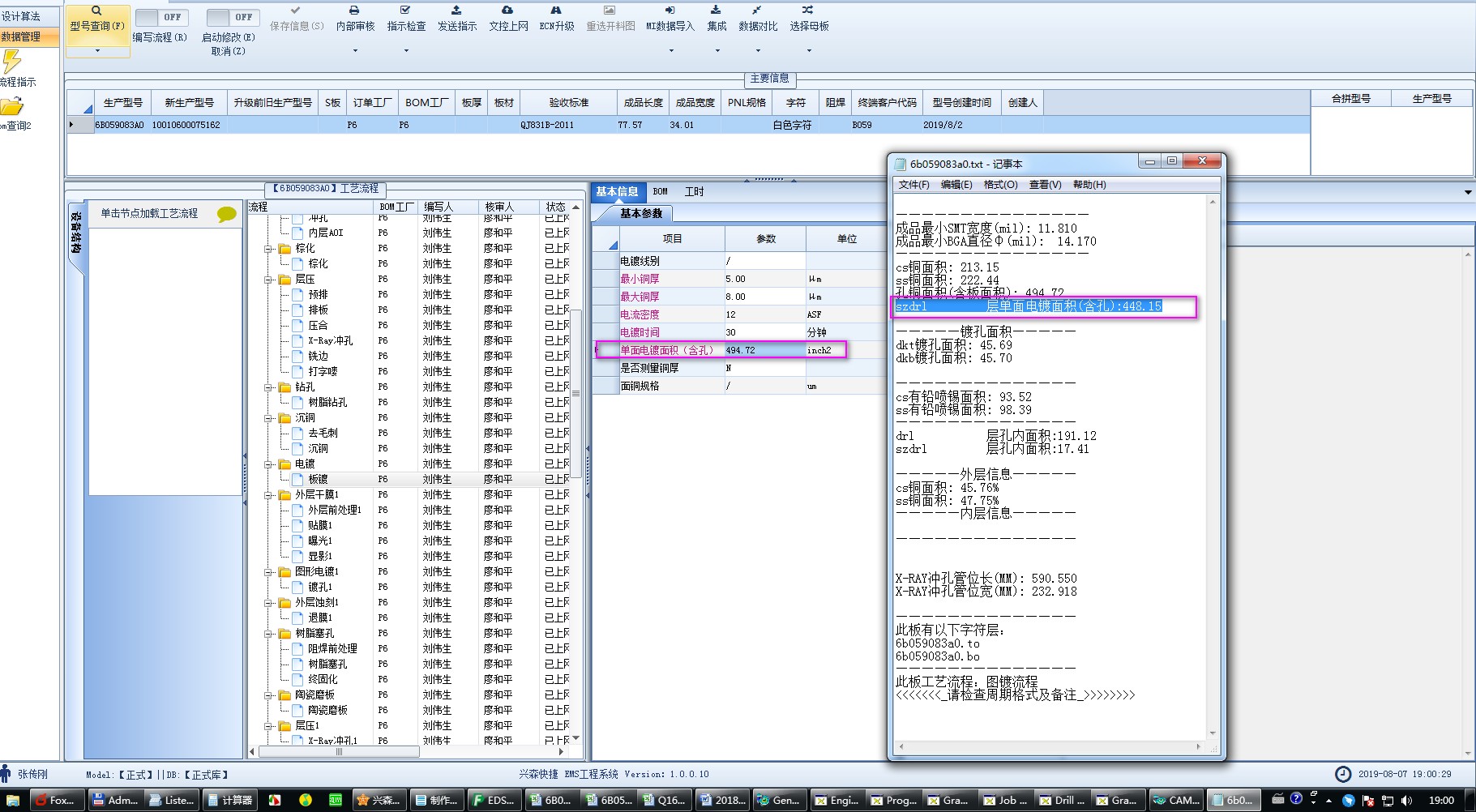Image resolution: width=1476 pixels, height=812 pixels.
Task: Switch to the 工时 tab
Action: (695, 191)
